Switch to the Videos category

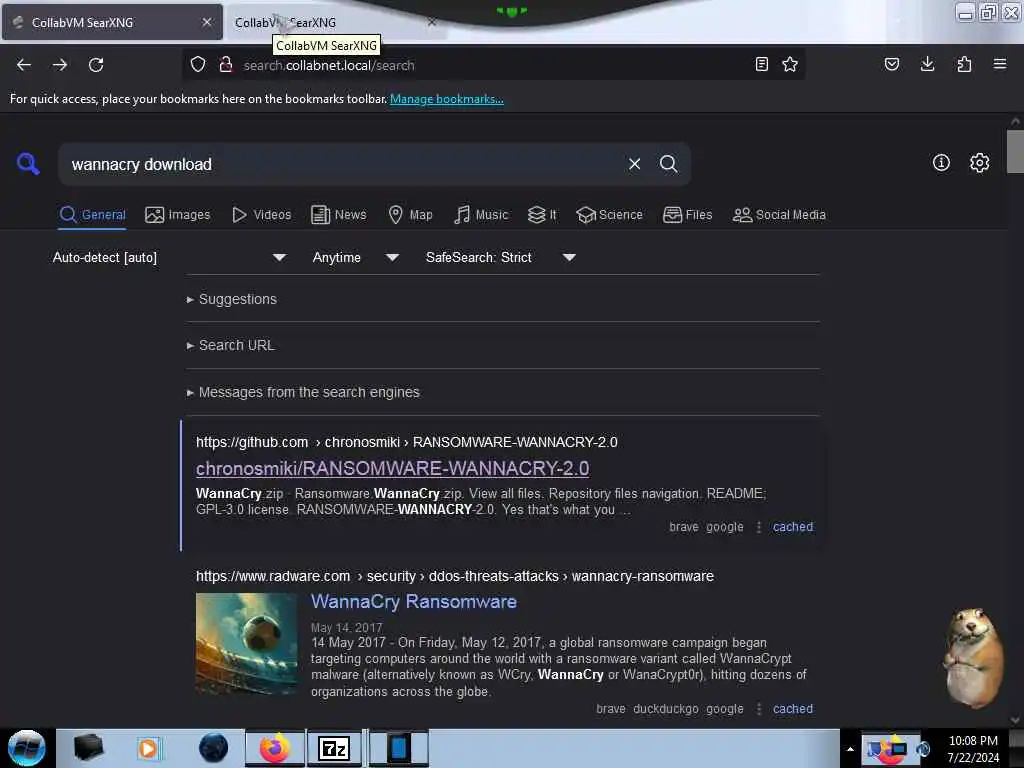tap(261, 215)
